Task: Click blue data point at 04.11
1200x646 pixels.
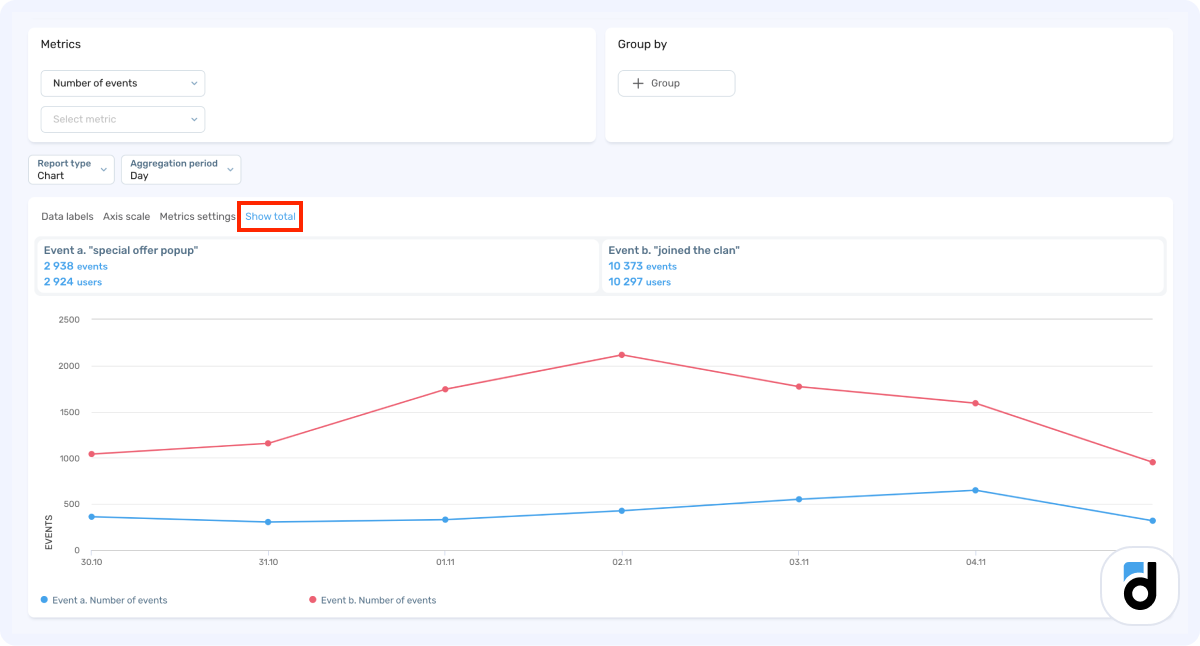Action: (x=975, y=490)
